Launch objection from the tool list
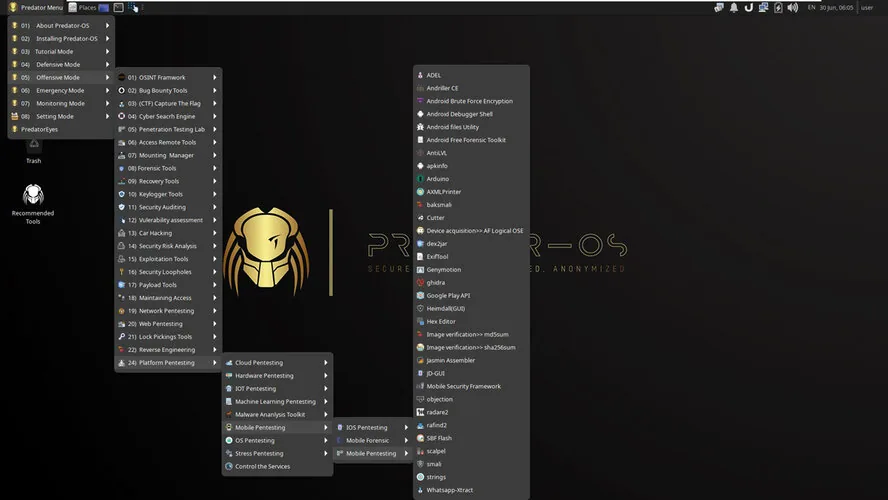Screen dimensions: 888x500 click(471, 399)
